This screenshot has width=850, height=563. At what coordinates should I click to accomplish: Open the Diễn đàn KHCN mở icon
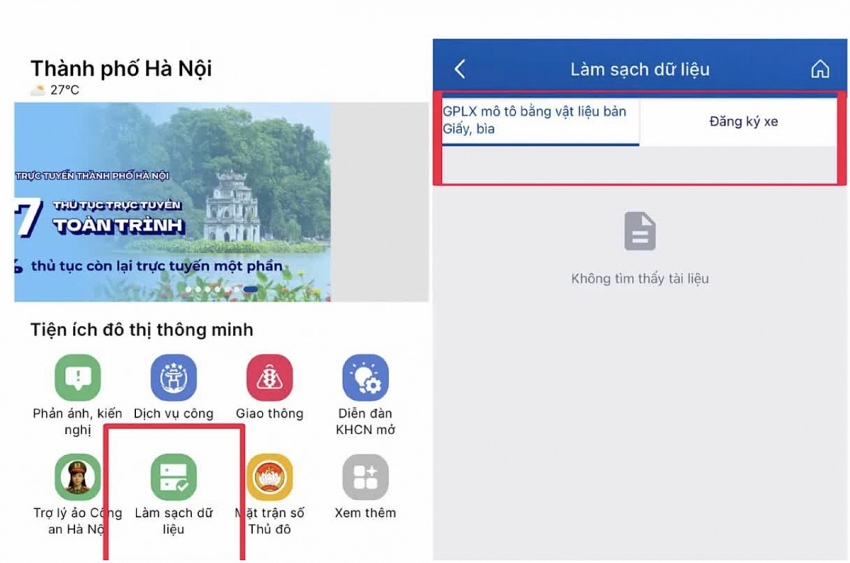365,378
